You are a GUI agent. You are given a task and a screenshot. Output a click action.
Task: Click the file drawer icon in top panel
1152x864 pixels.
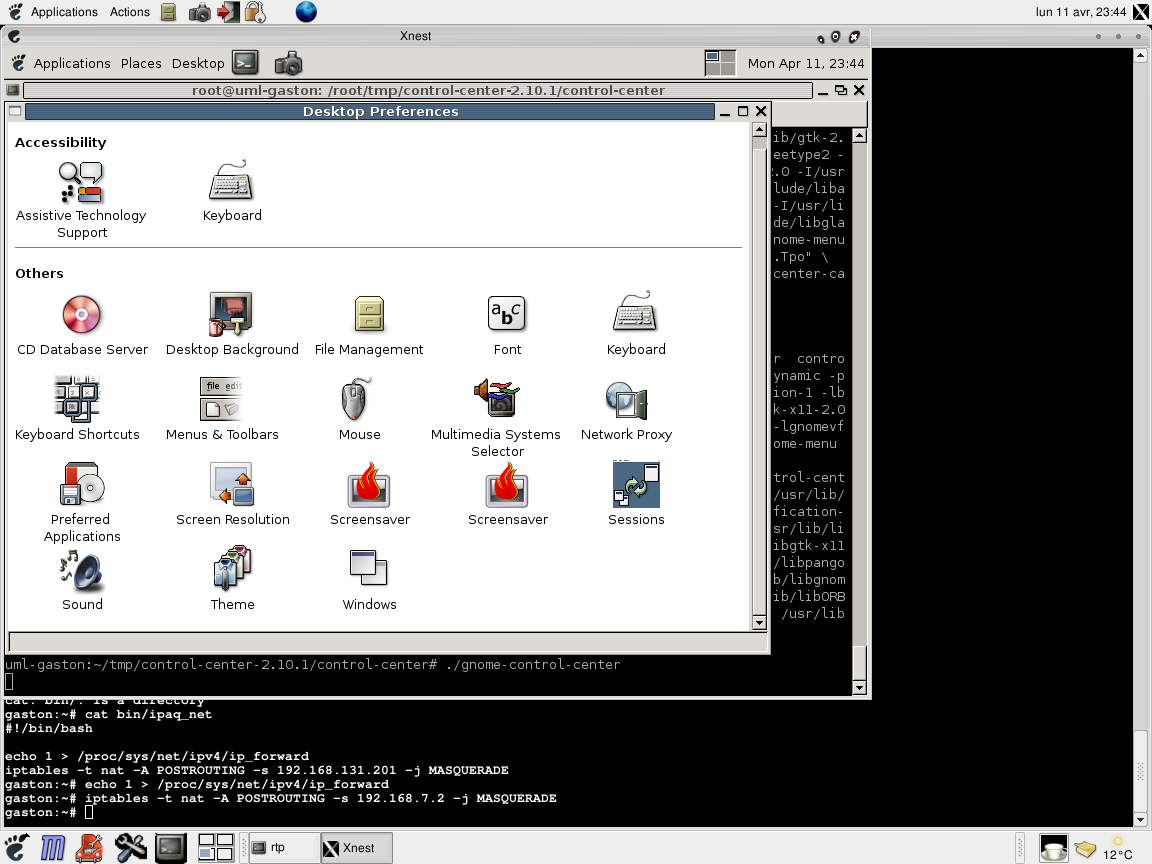pyautogui.click(x=168, y=12)
